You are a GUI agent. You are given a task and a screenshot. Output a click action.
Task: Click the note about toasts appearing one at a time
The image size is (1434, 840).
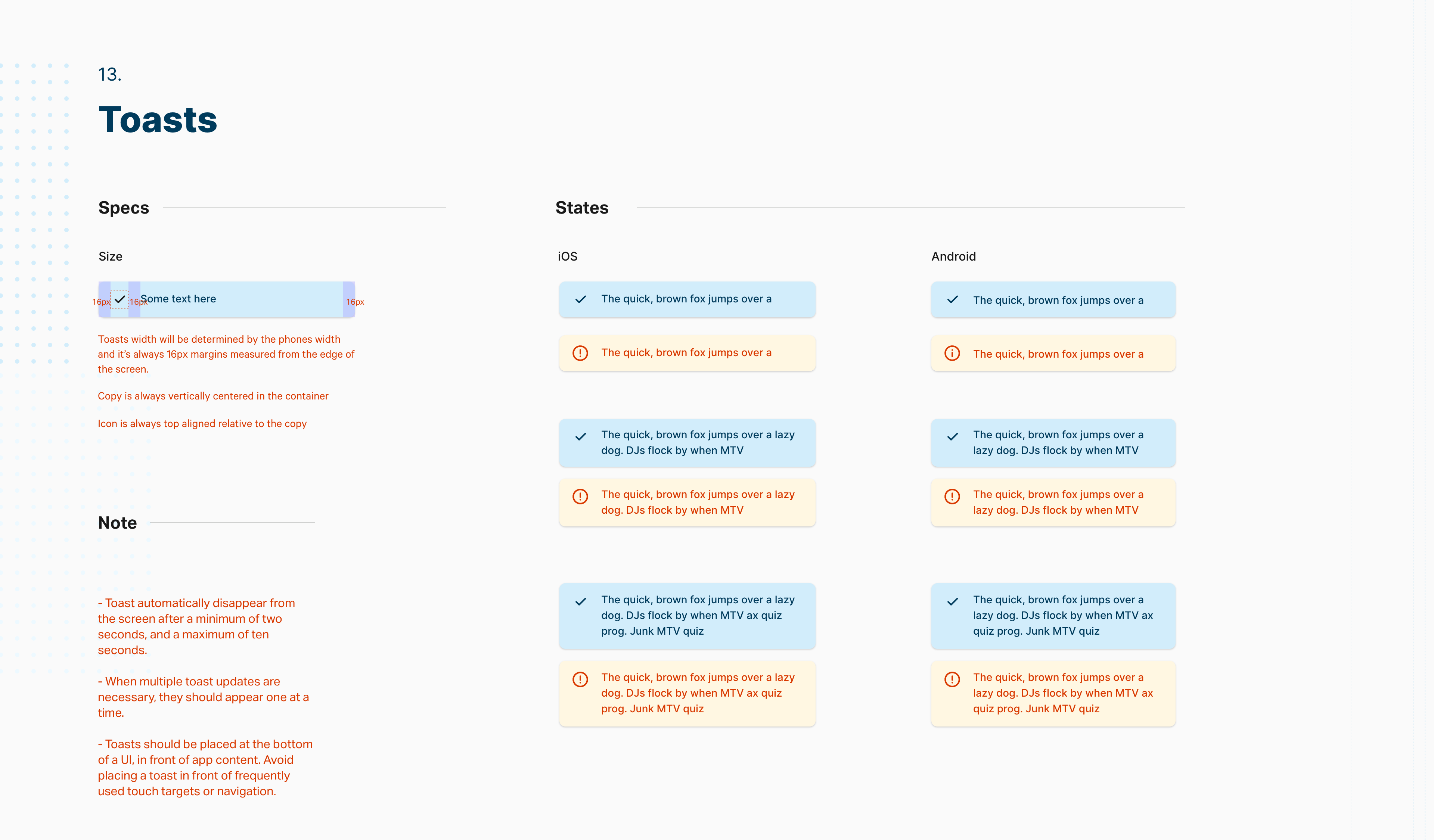pos(203,697)
